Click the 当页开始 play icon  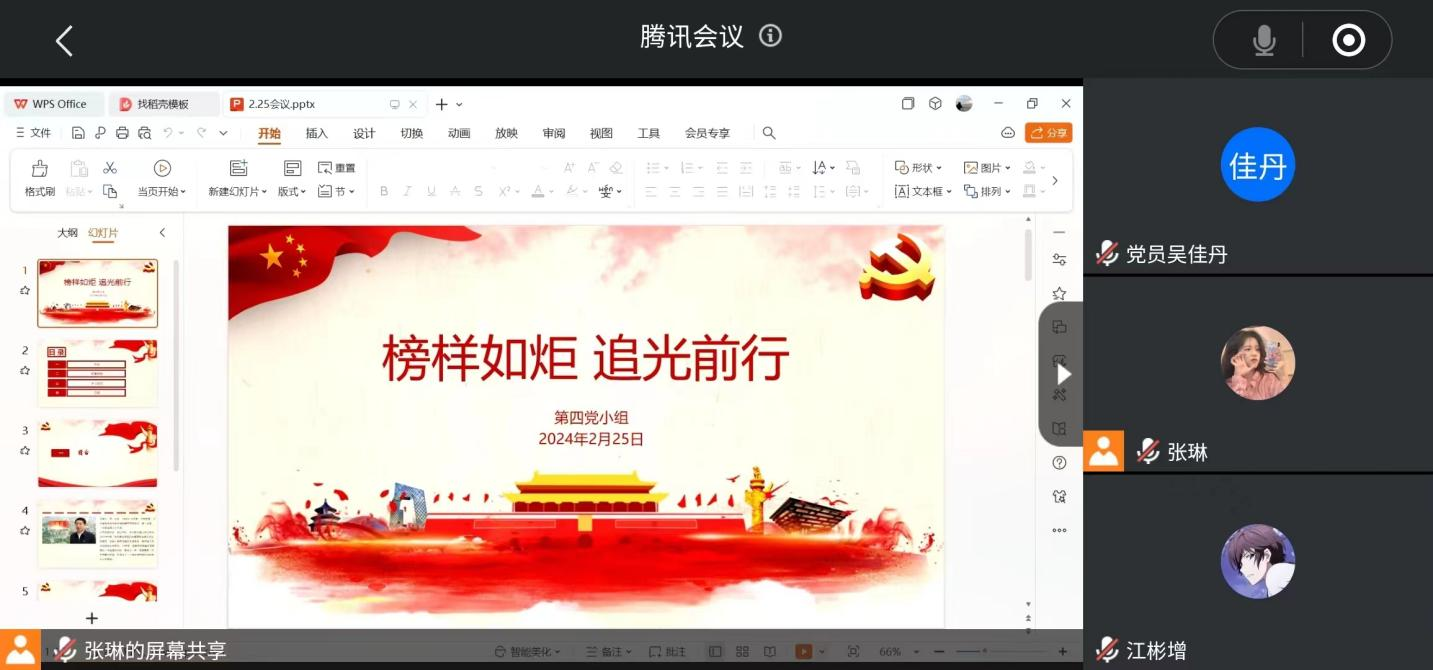pyautogui.click(x=162, y=168)
